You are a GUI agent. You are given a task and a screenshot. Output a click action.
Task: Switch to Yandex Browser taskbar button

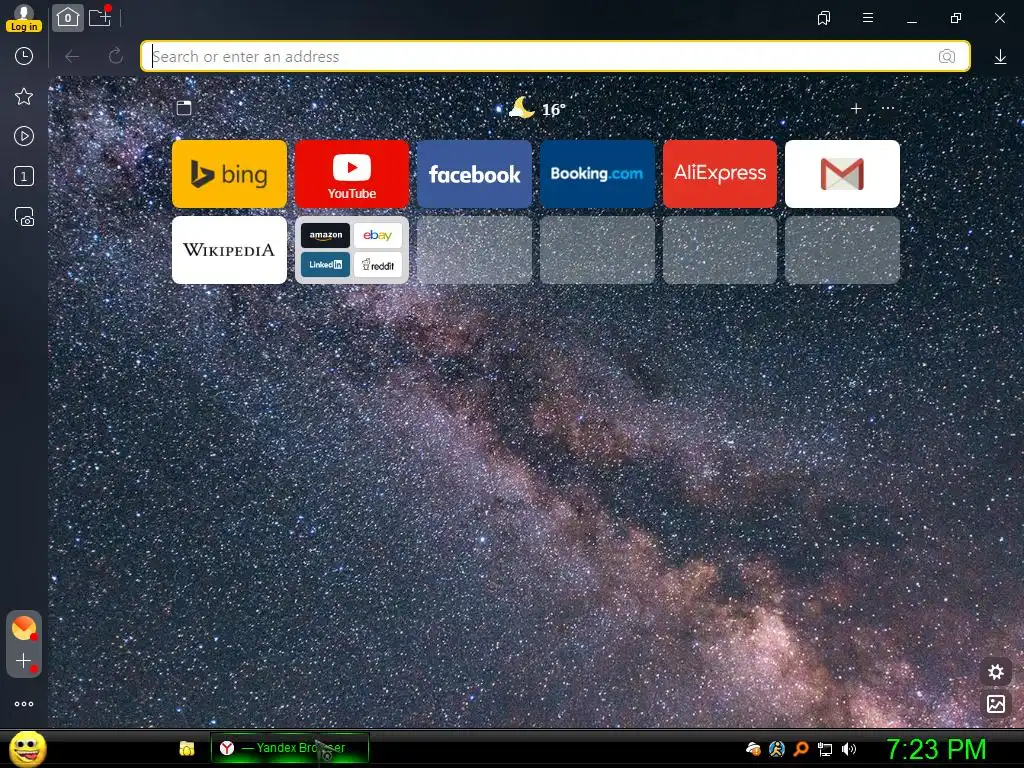coord(290,748)
